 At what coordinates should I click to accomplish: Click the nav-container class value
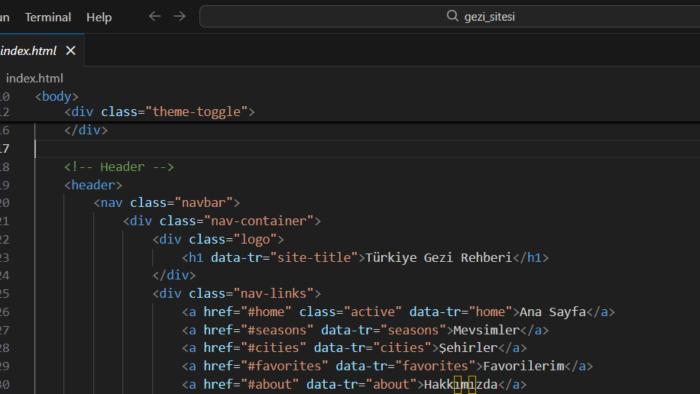pos(259,221)
